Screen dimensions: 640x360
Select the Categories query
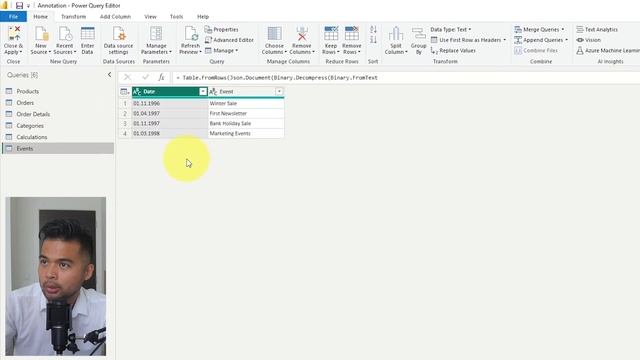coord(58,126)
